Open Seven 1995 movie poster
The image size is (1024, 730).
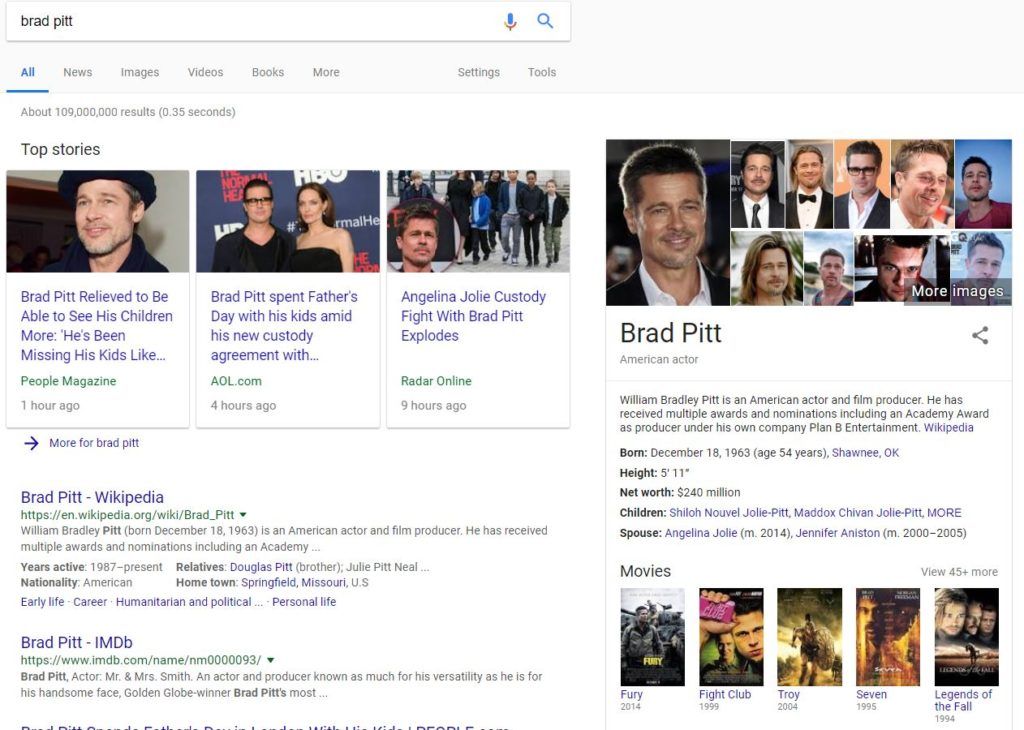pyautogui.click(x=888, y=637)
